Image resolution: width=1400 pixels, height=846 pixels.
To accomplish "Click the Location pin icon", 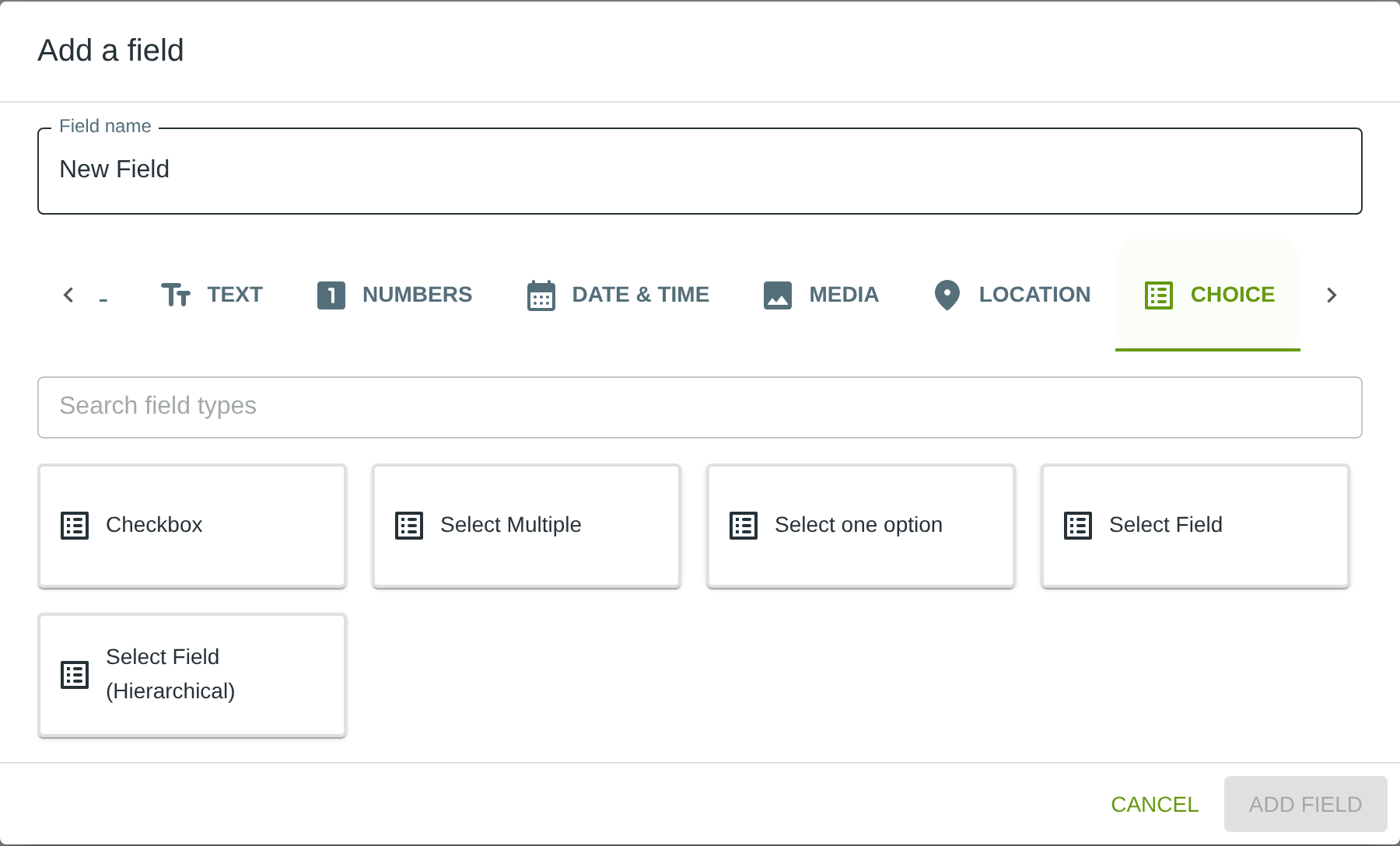I will [947, 295].
